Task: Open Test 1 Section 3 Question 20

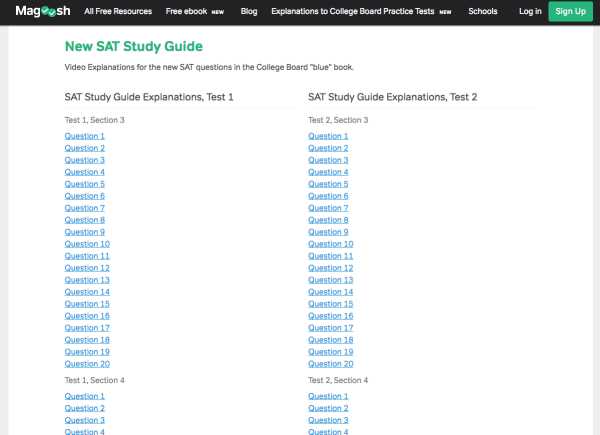Action: click(x=87, y=364)
